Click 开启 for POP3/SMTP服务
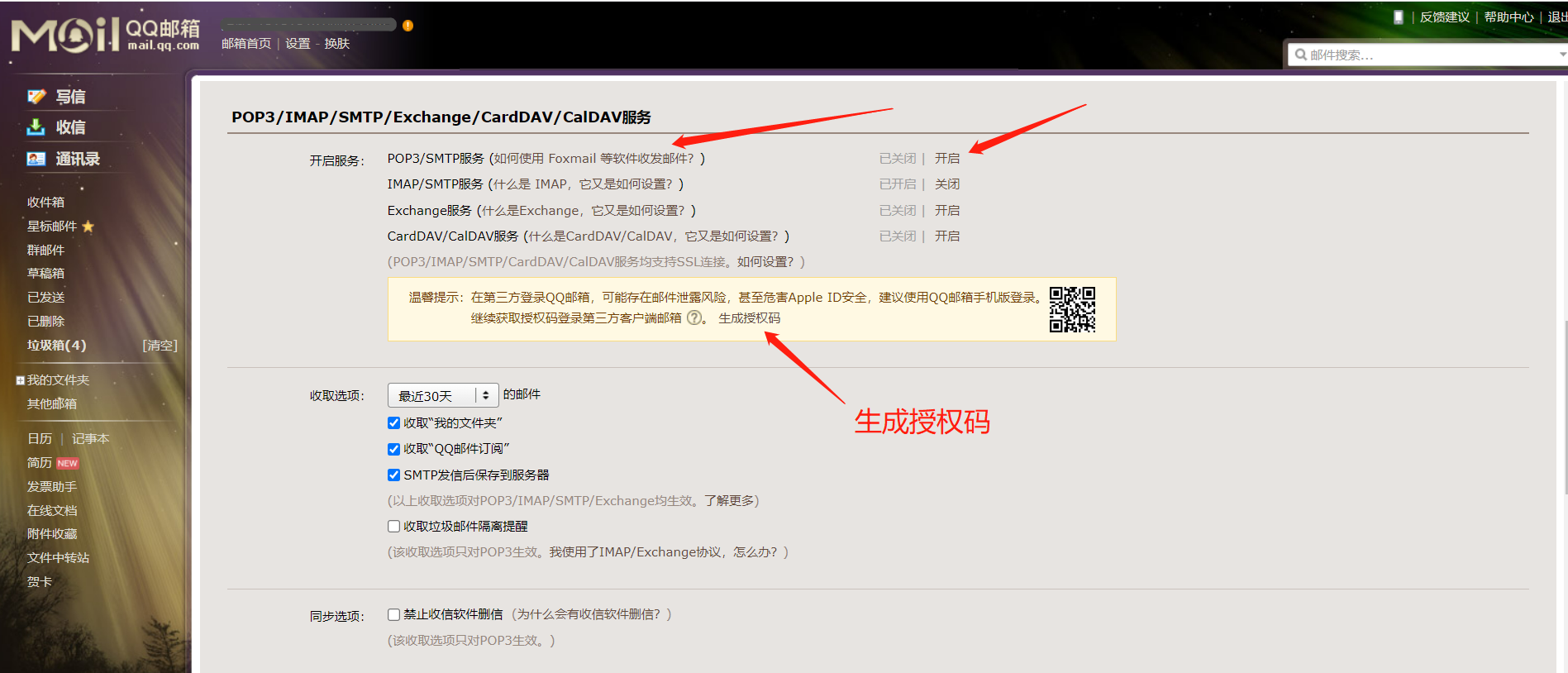 tap(947, 159)
